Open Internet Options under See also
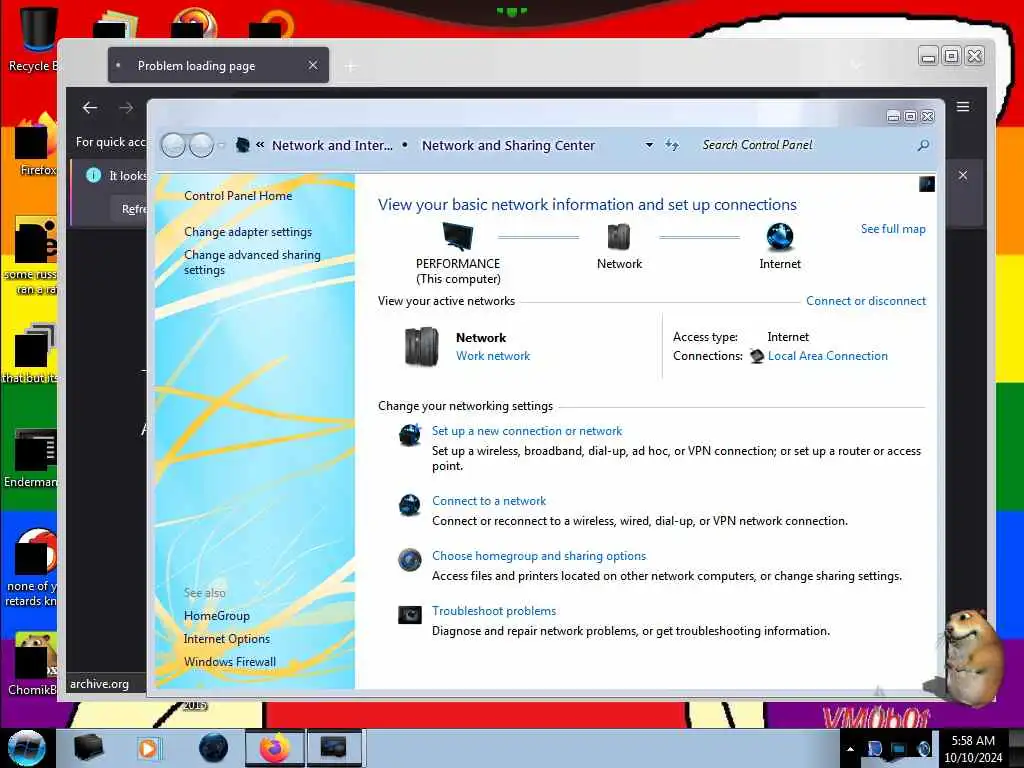The width and height of the screenshot is (1024, 768). click(227, 639)
